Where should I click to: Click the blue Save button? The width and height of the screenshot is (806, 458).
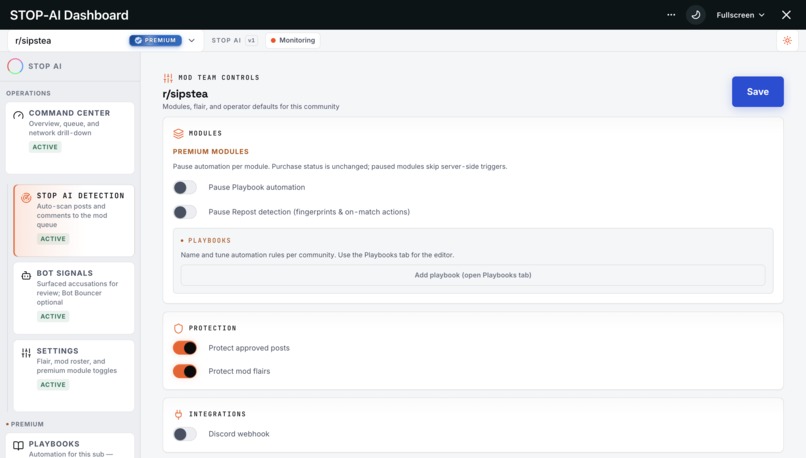[758, 91]
